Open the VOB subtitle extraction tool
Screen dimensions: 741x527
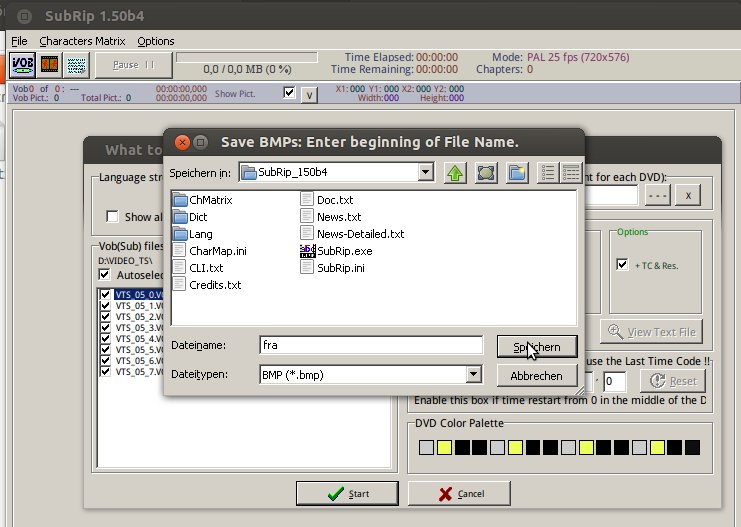pos(22,65)
